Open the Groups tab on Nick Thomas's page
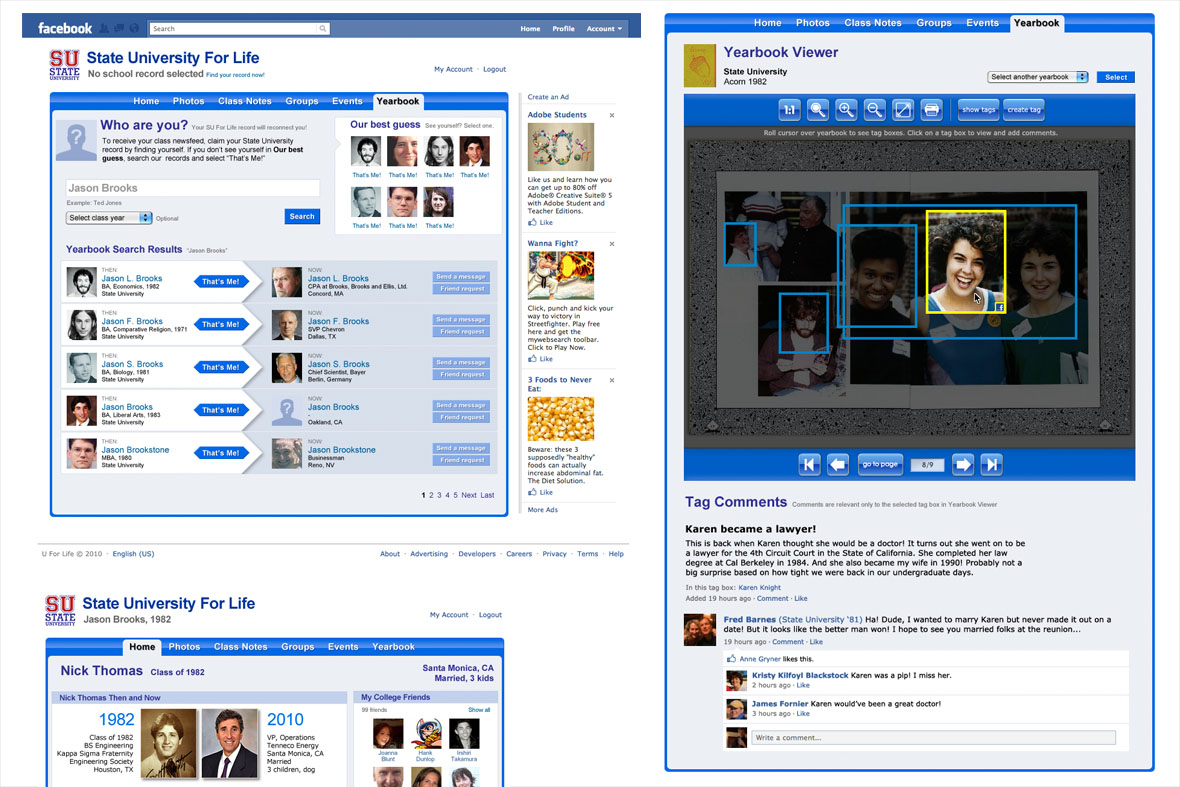Image resolution: width=1180 pixels, height=787 pixels. [298, 646]
